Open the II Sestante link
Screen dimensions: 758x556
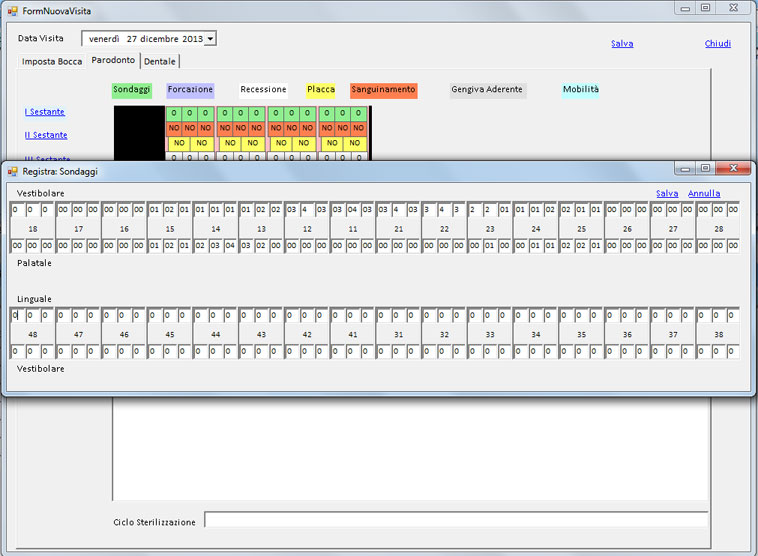(x=46, y=135)
